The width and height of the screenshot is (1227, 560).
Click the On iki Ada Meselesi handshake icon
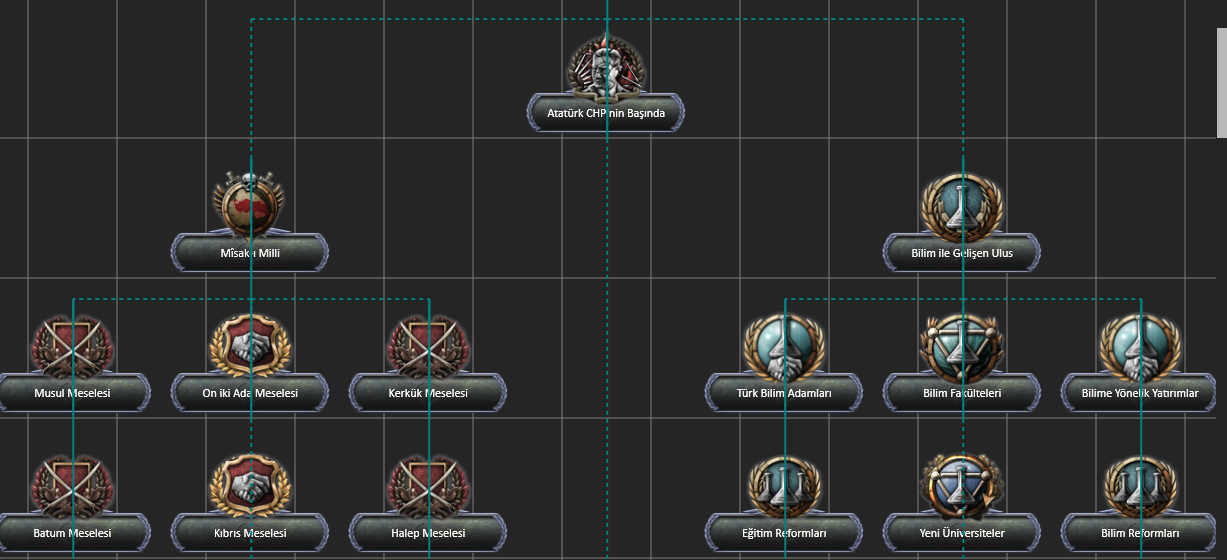pyautogui.click(x=250, y=345)
